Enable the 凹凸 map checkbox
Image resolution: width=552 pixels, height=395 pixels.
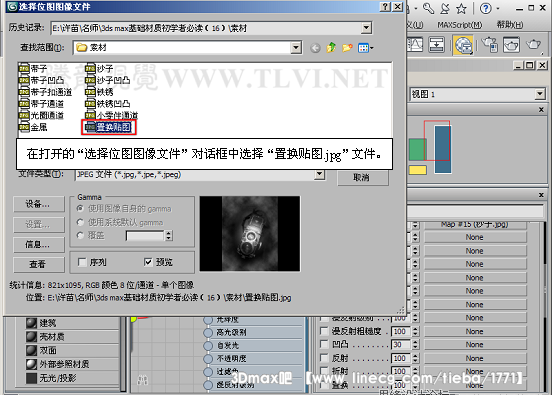[324, 344]
